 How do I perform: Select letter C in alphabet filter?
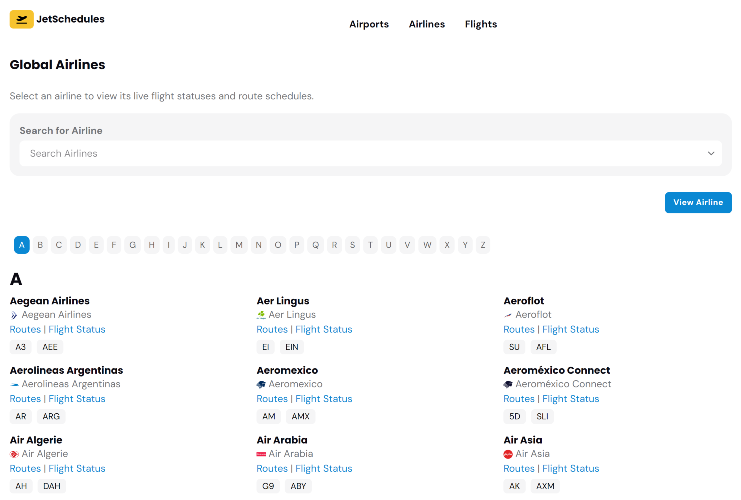coord(59,245)
